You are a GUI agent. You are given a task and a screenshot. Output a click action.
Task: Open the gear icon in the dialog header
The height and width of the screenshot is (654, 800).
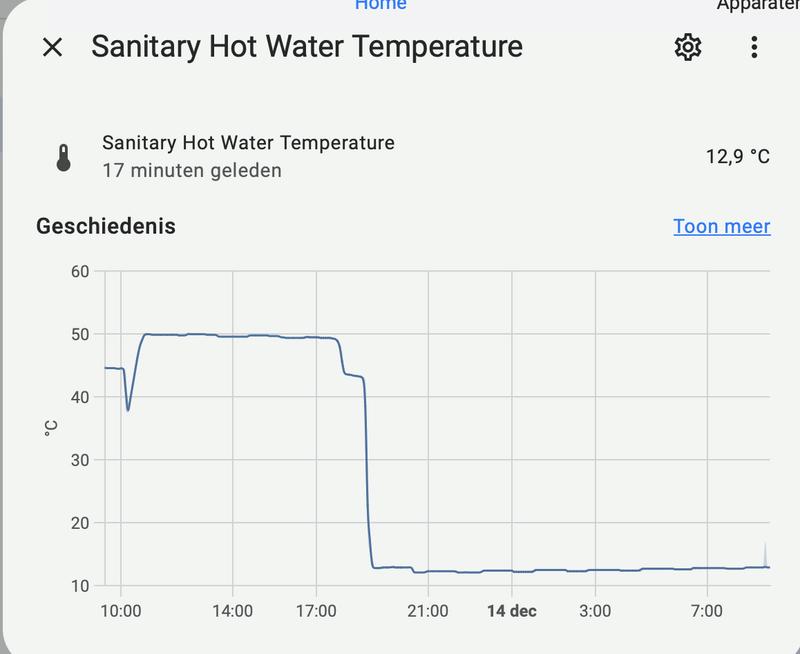coord(687,47)
